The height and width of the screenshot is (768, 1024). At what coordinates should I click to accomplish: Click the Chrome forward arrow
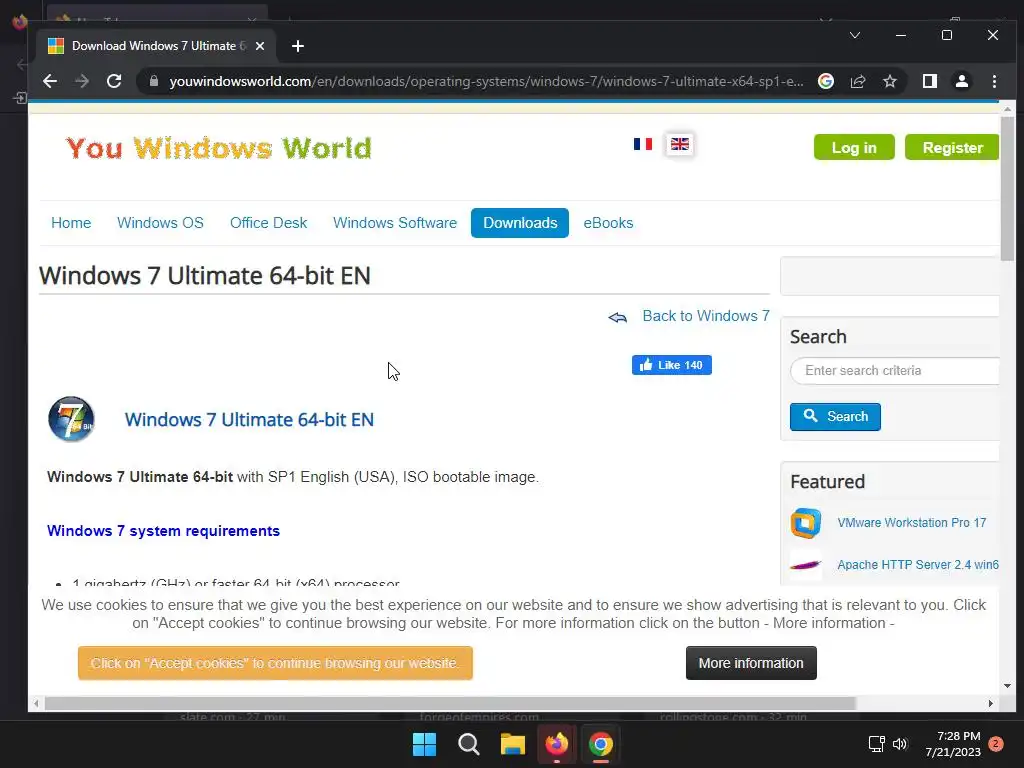(82, 81)
